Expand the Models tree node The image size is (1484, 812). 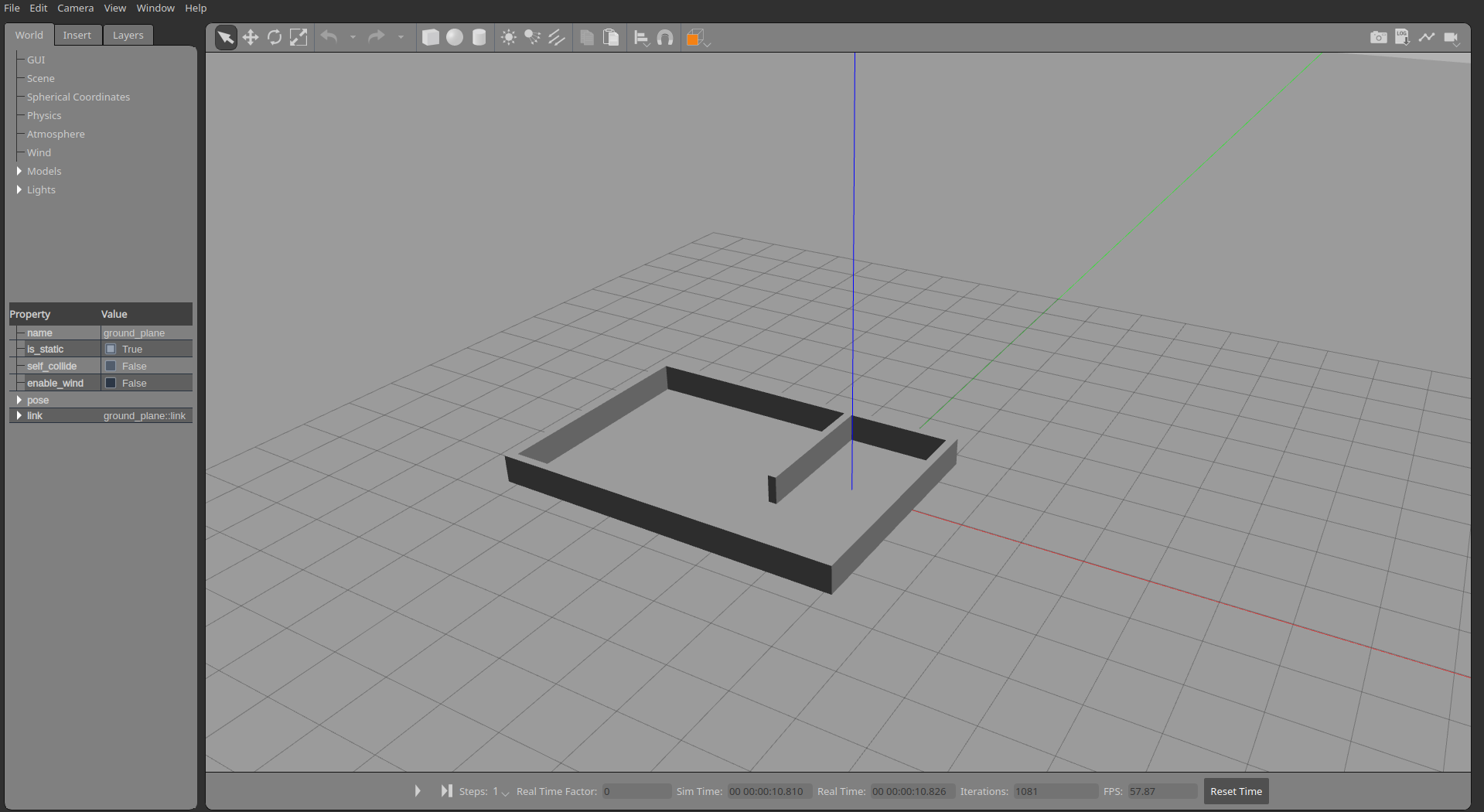(19, 171)
